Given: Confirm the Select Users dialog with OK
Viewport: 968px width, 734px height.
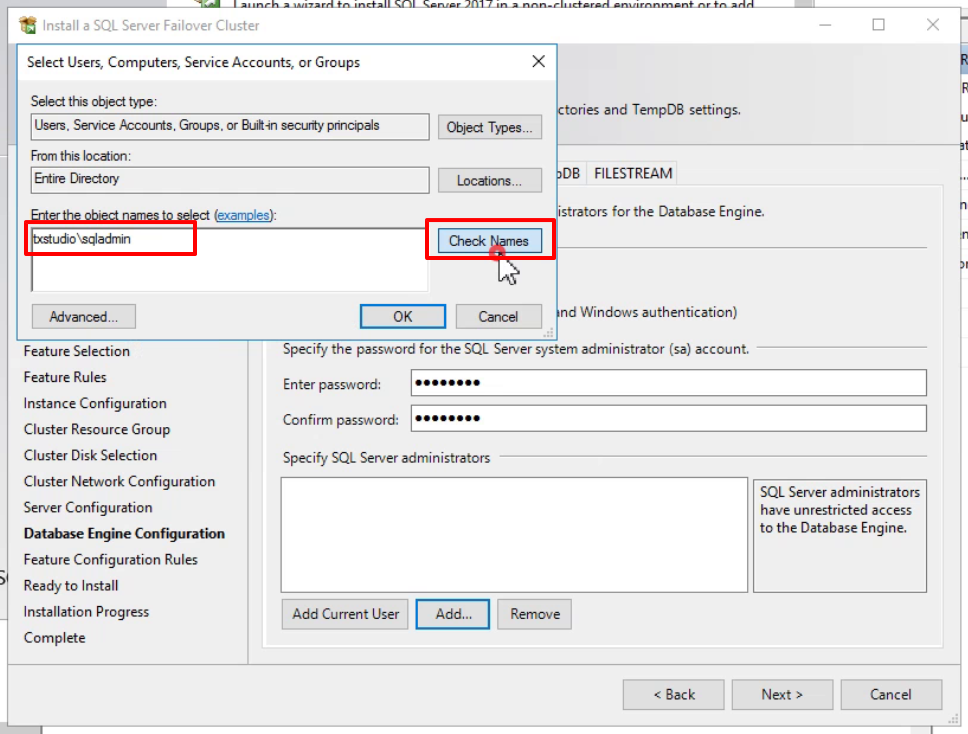Looking at the screenshot, I should [403, 317].
